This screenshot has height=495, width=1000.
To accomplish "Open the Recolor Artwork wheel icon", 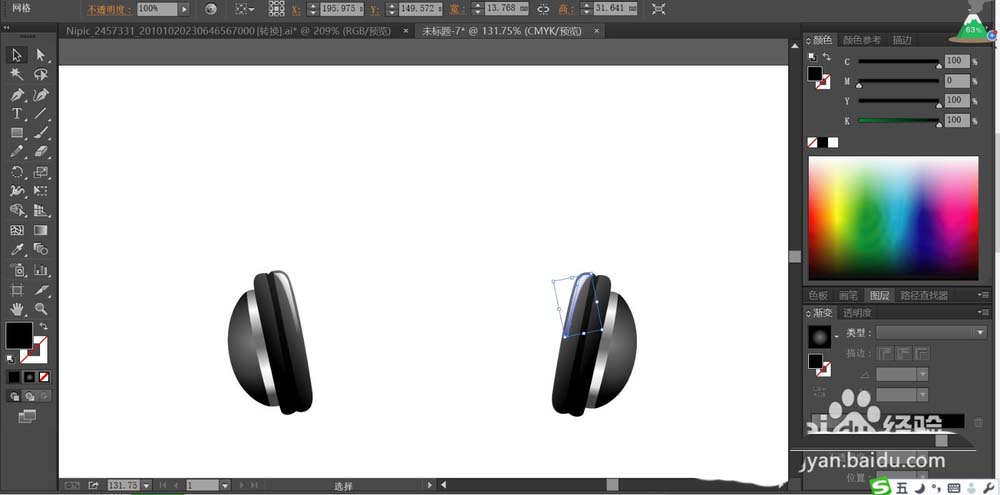I will tap(211, 9).
